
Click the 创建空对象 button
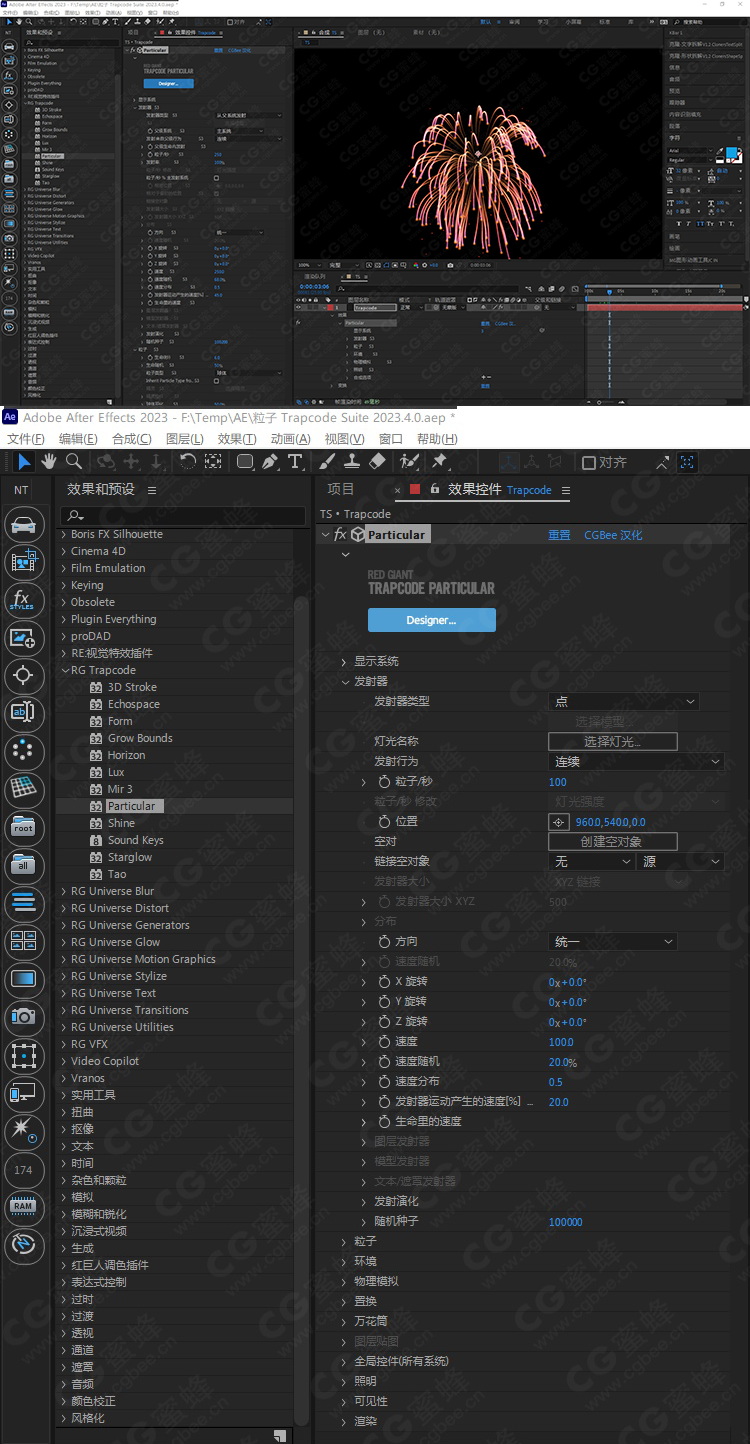(x=612, y=842)
